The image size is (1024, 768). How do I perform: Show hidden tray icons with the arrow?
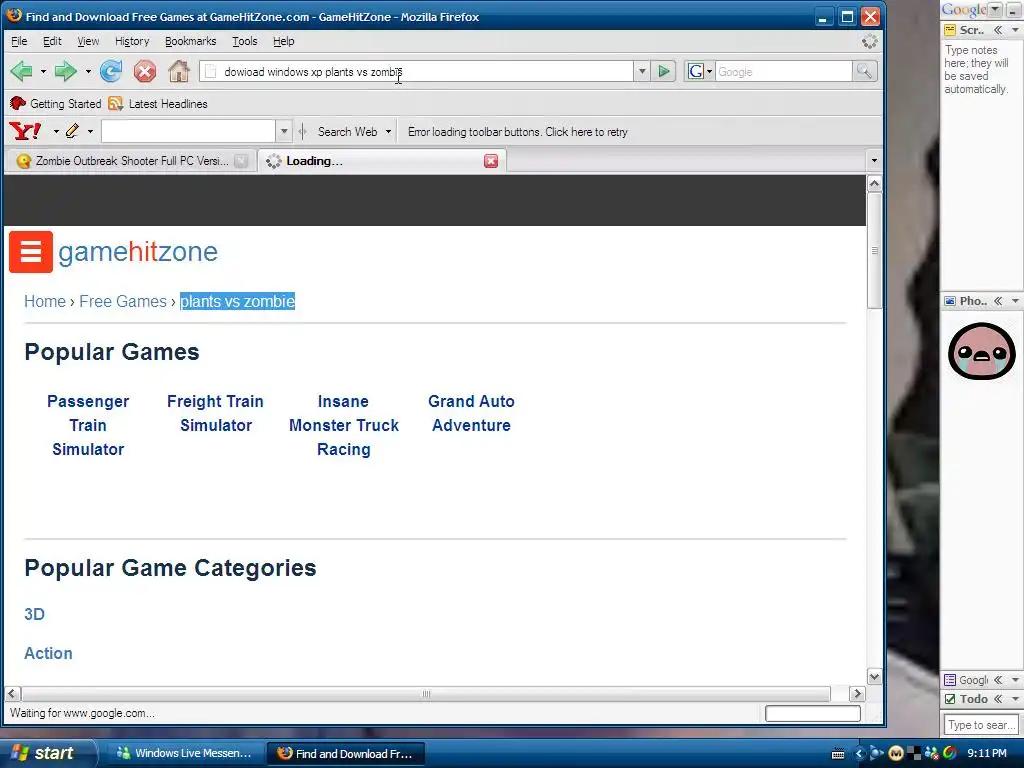[x=859, y=754]
